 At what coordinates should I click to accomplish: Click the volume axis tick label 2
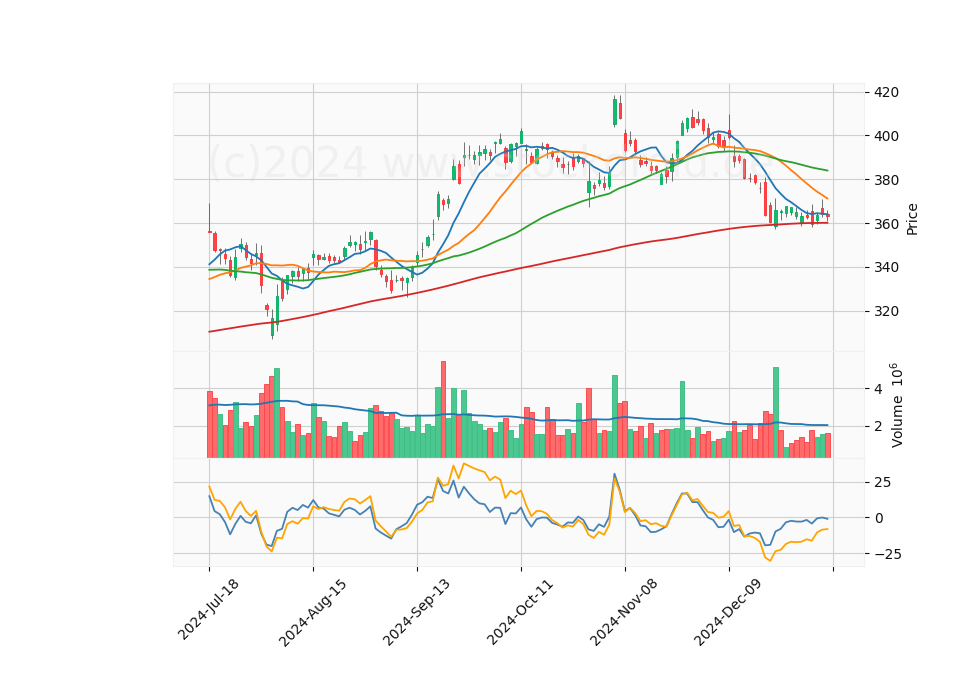879,427
